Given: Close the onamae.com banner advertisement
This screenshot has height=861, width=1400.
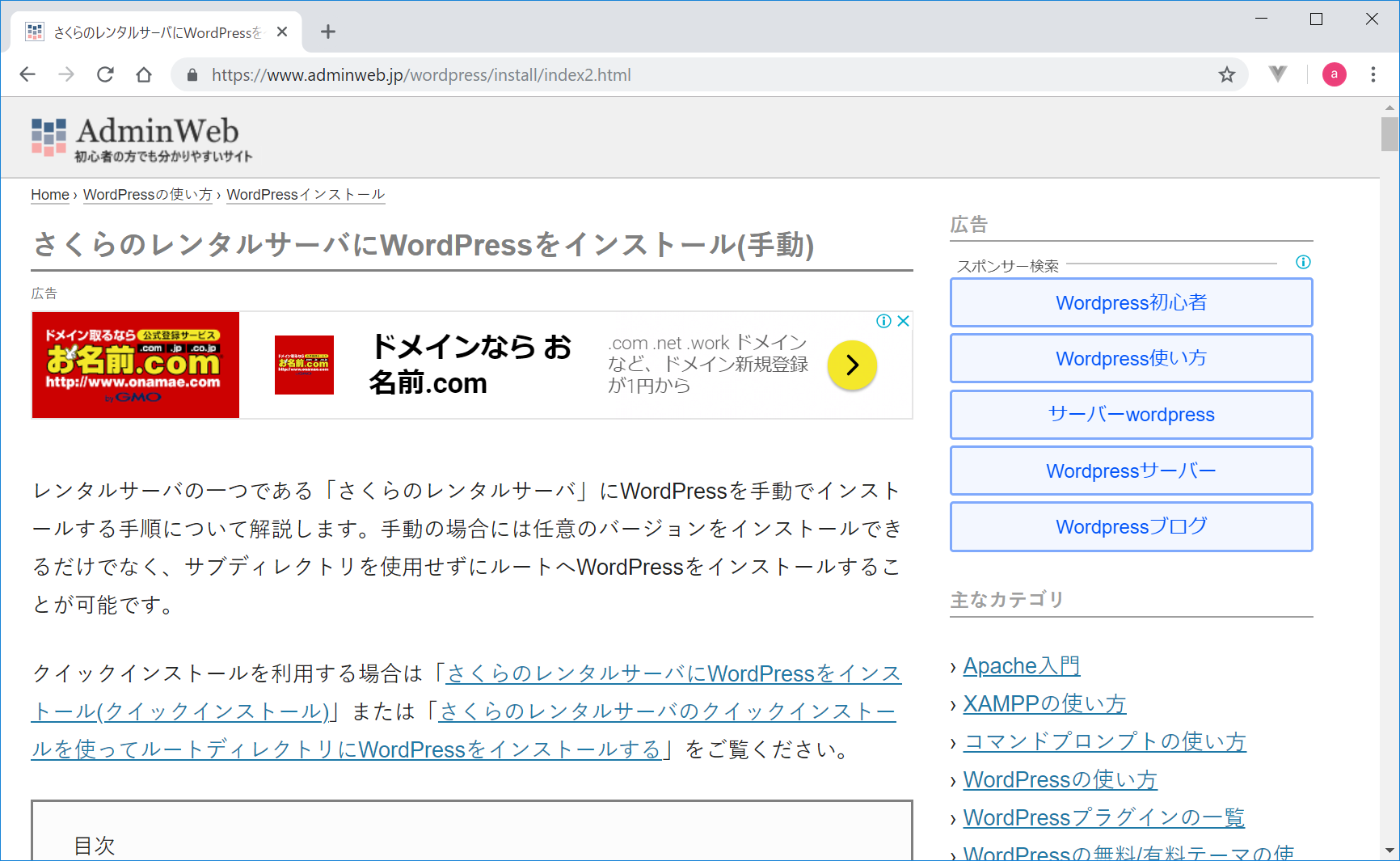Looking at the screenshot, I should (904, 321).
